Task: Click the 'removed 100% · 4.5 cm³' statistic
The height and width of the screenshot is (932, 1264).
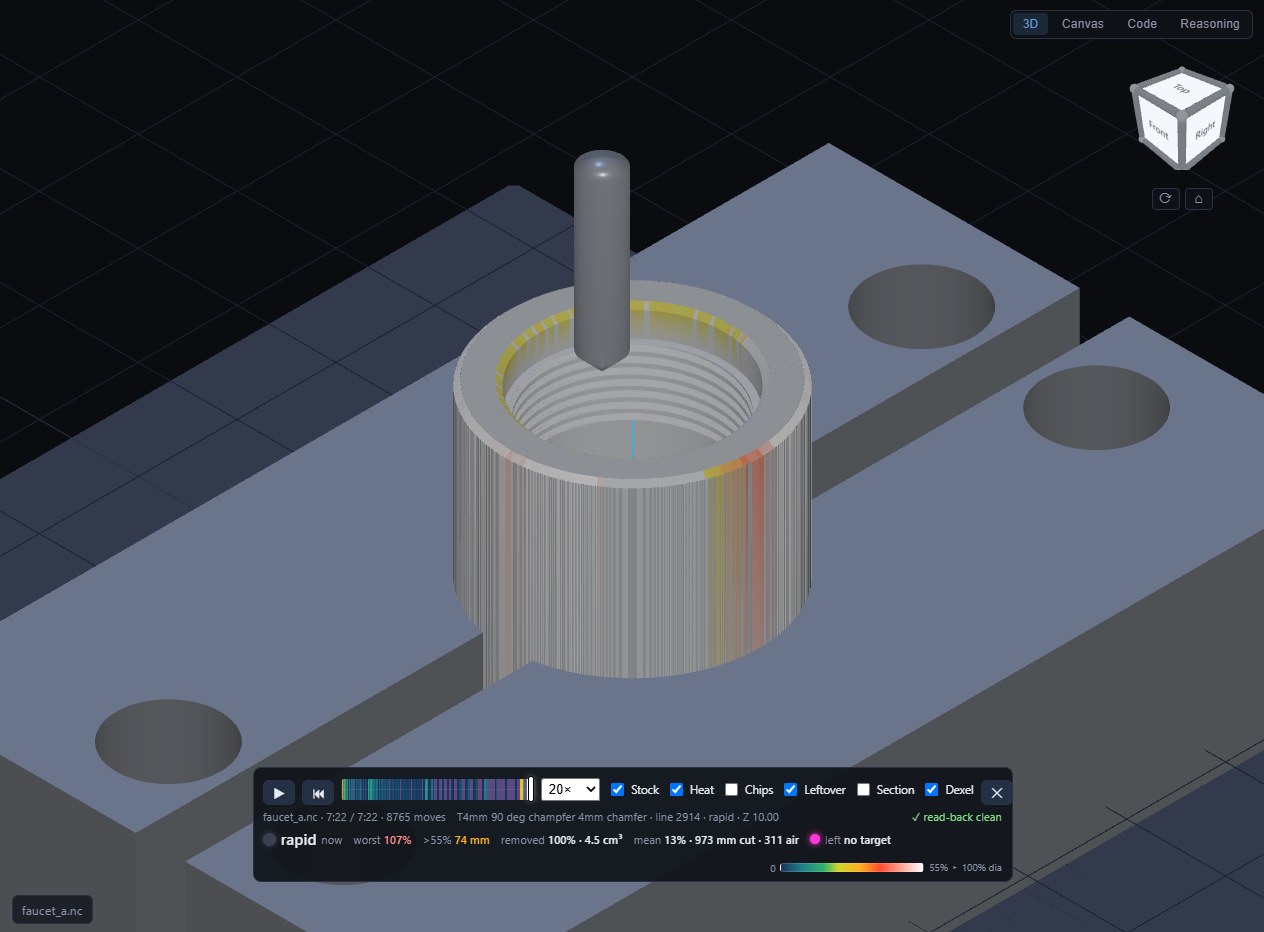Action: pyautogui.click(x=562, y=840)
